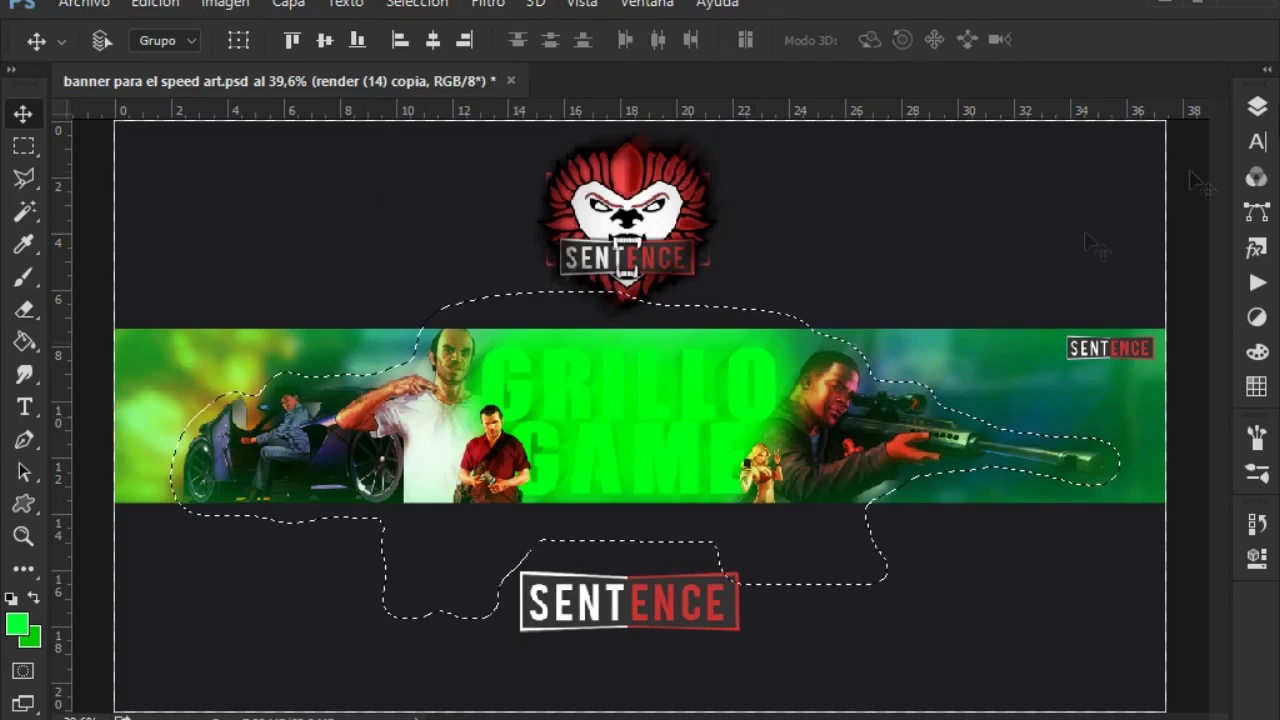Screen dimensions: 1280x720
Task: Open the Adjustments panel icon
Action: (1257, 317)
